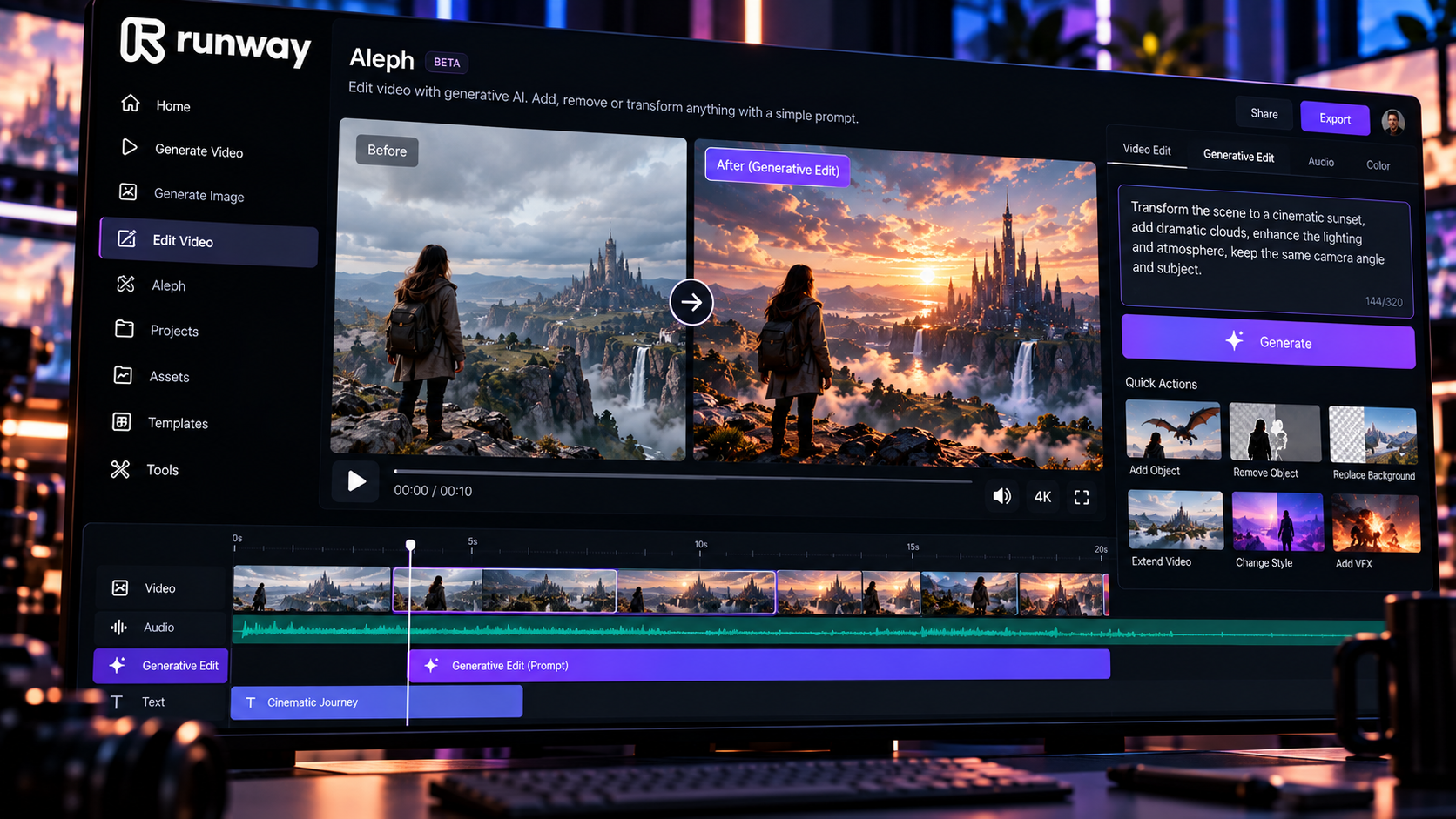1456x819 pixels.
Task: Click the timeline playhead marker
Action: tap(410, 545)
